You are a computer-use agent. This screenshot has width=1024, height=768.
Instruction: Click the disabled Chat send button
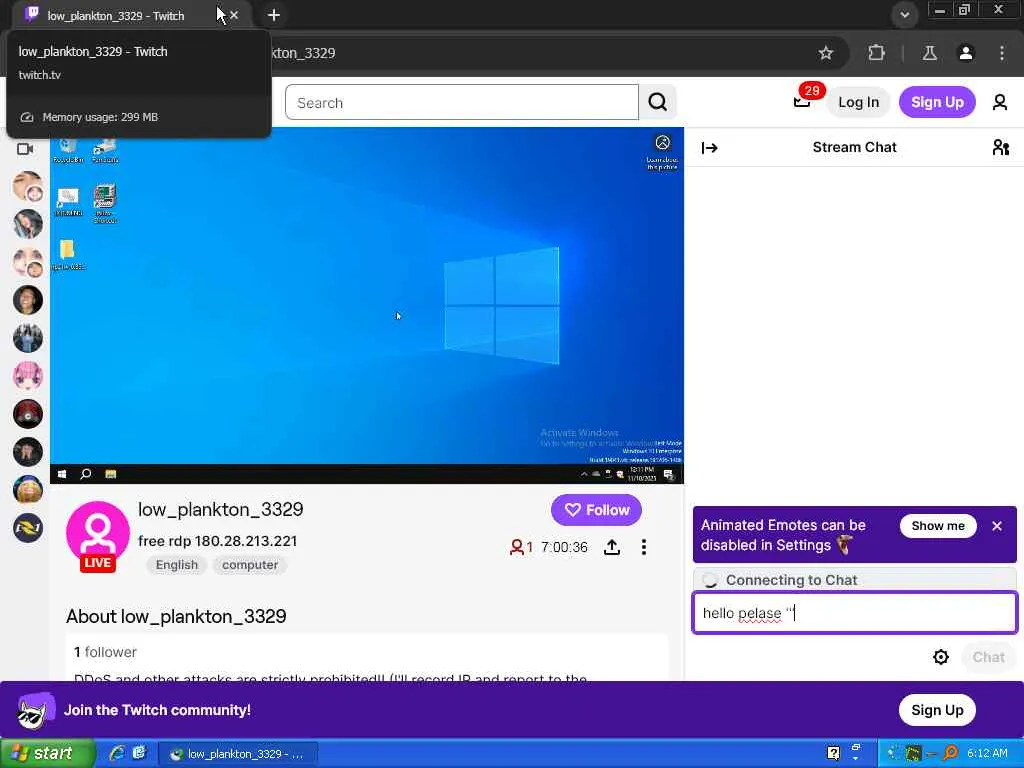988,657
